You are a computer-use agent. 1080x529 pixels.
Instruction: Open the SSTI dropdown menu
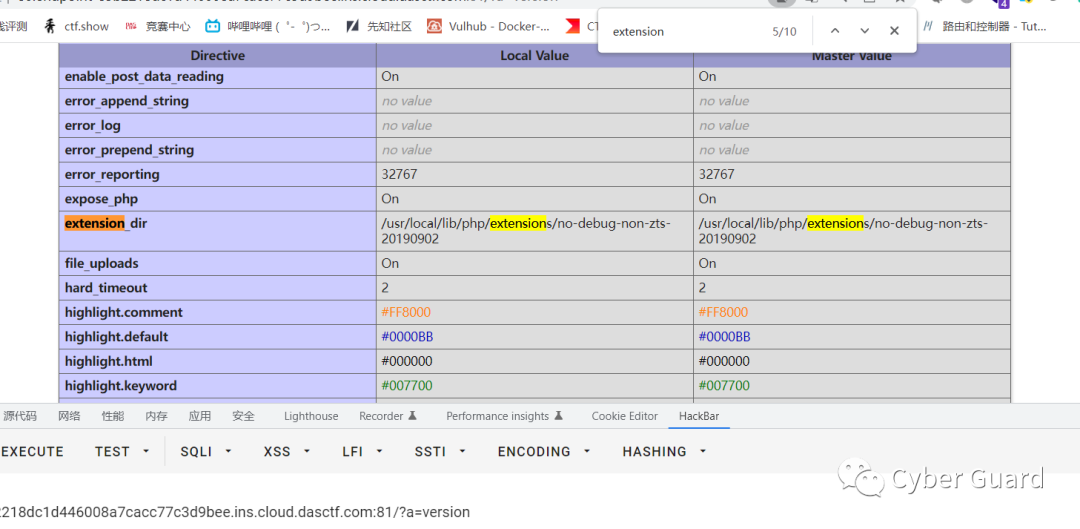point(440,451)
